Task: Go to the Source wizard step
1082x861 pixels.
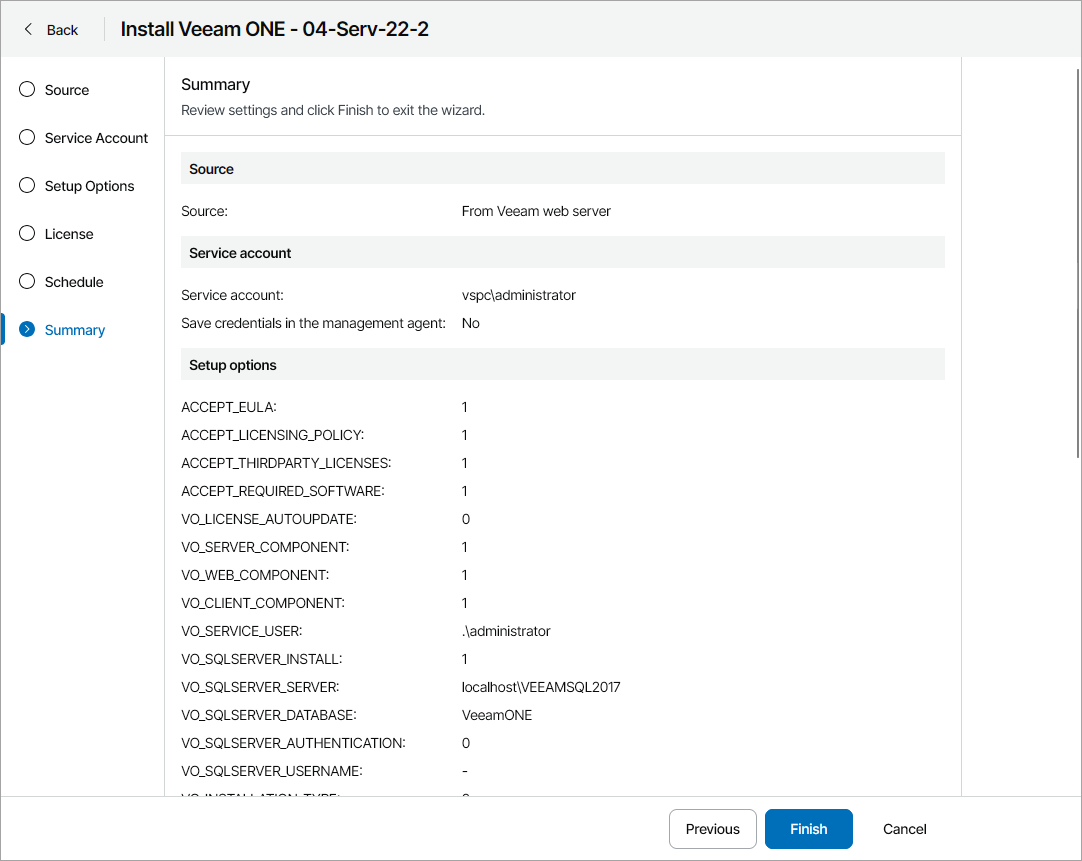Action: (x=67, y=90)
